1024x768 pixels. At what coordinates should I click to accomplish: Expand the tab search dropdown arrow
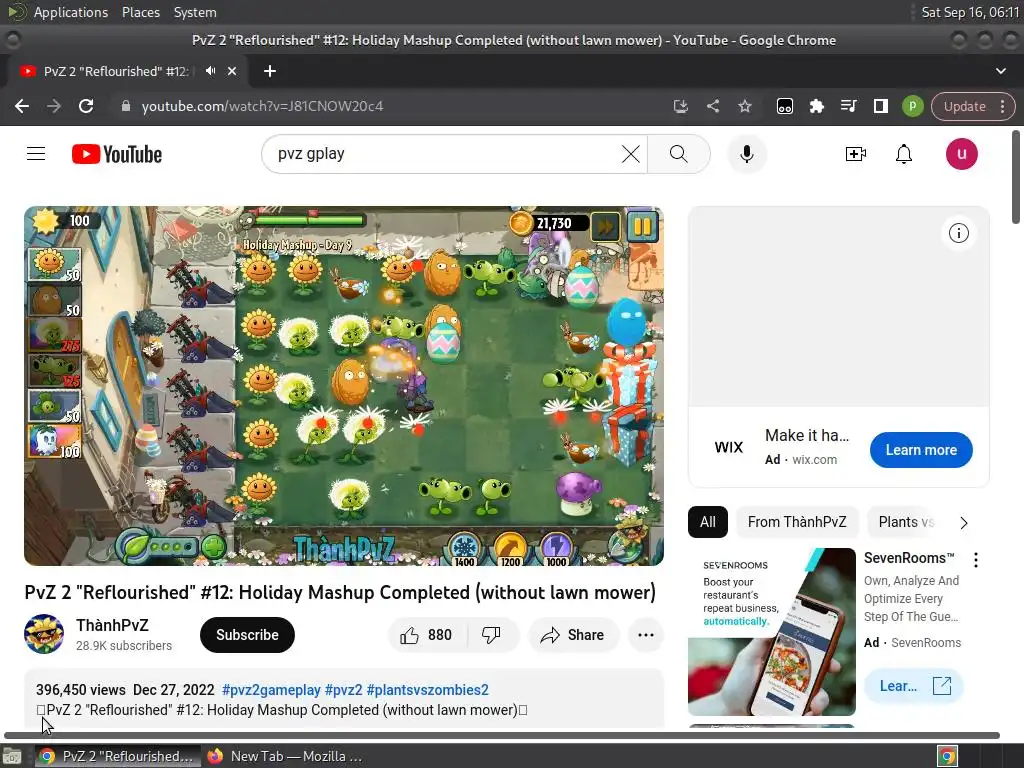click(x=1000, y=71)
